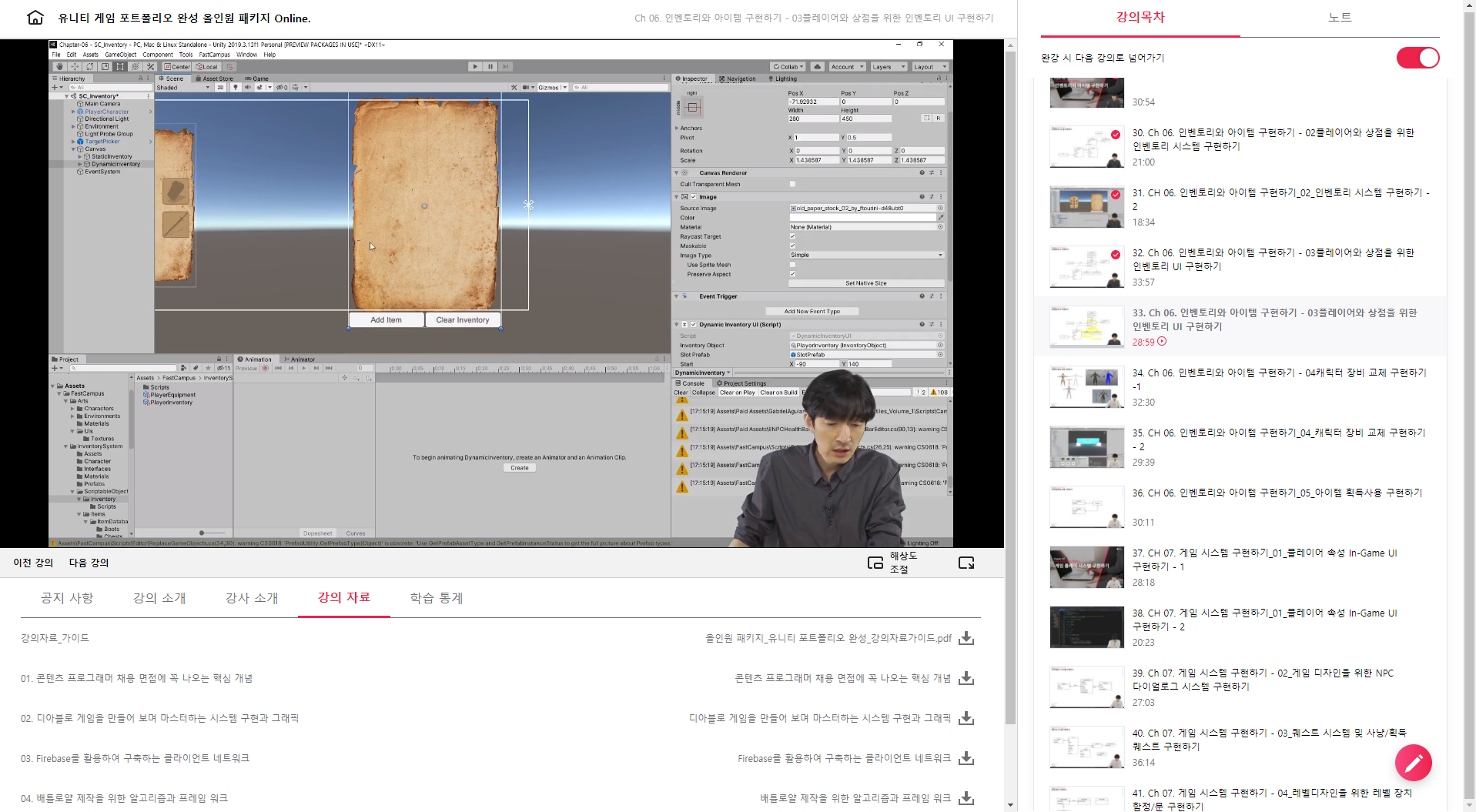This screenshot has width=1476, height=812.
Task: Toggle Cull Transparent Mesh checkbox
Action: [792, 184]
